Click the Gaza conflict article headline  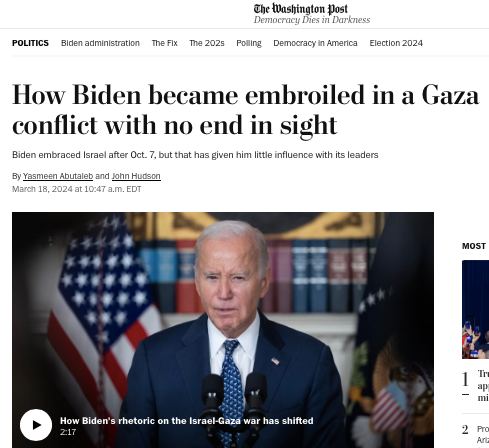coord(246,110)
